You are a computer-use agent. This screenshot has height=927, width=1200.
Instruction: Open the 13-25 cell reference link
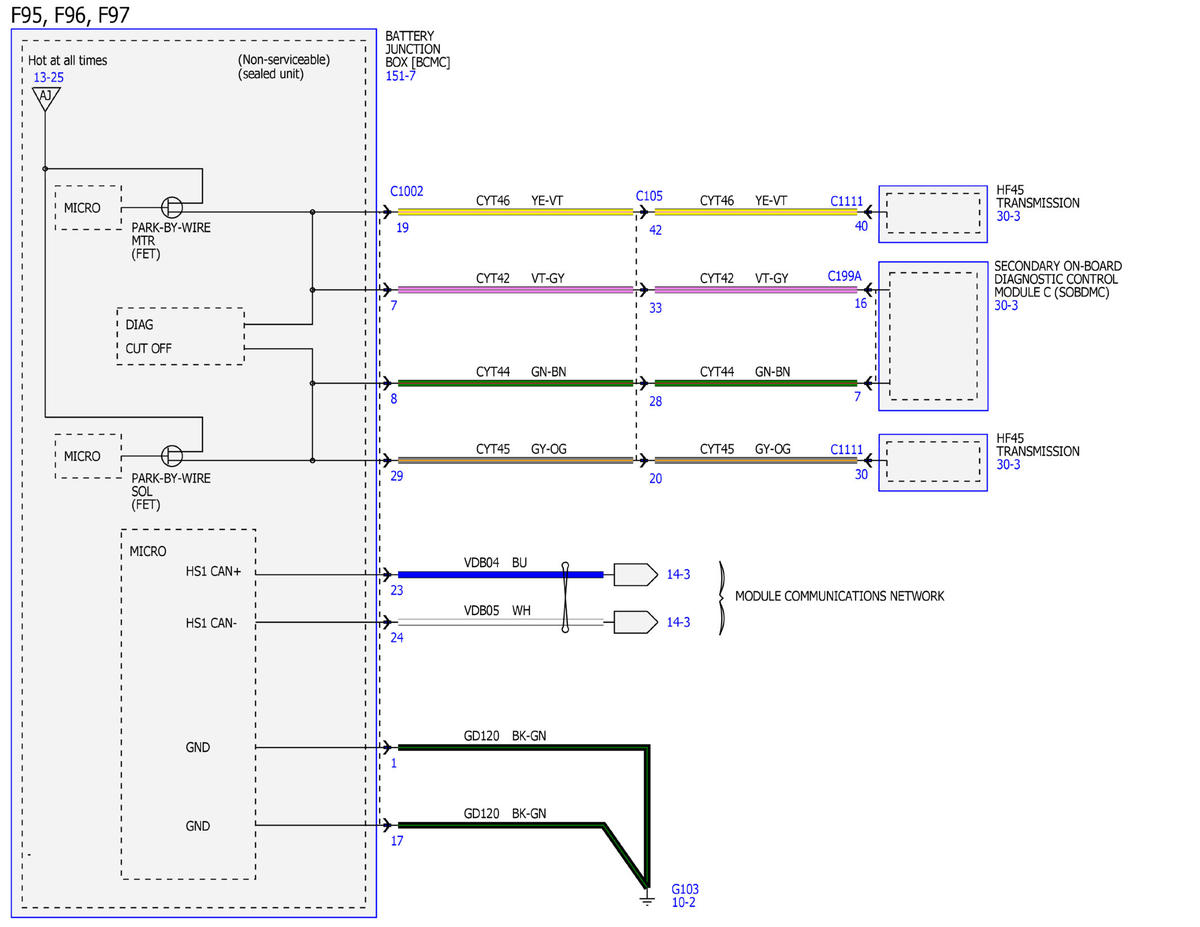coord(47,77)
